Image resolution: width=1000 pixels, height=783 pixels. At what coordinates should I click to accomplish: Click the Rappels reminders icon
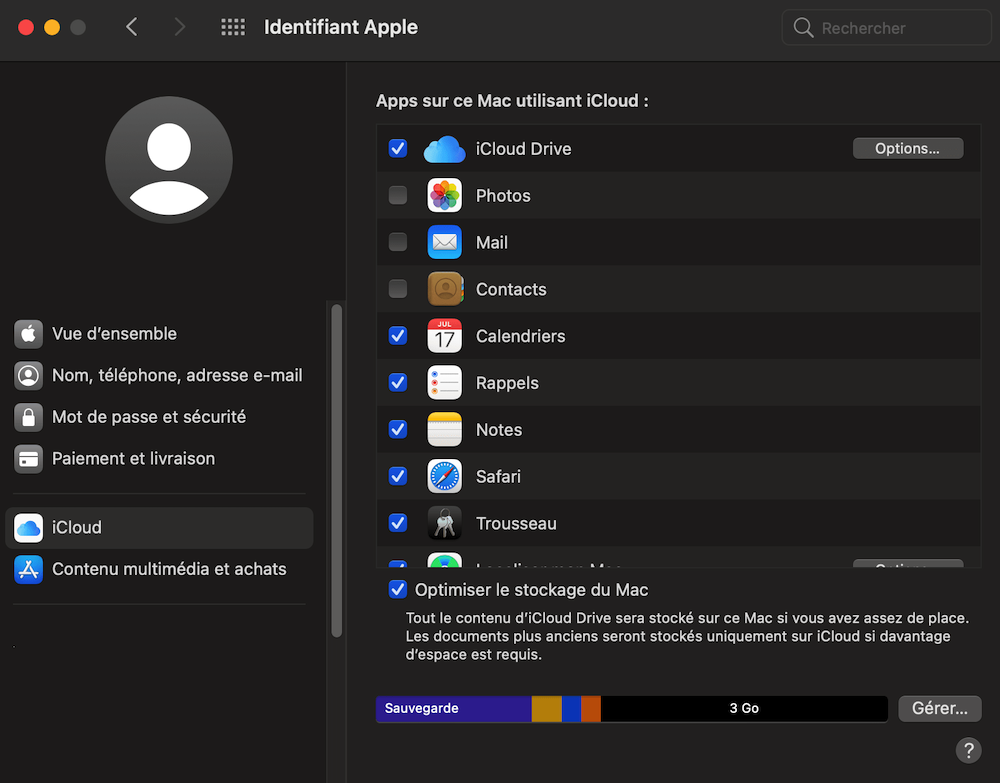tap(445, 383)
